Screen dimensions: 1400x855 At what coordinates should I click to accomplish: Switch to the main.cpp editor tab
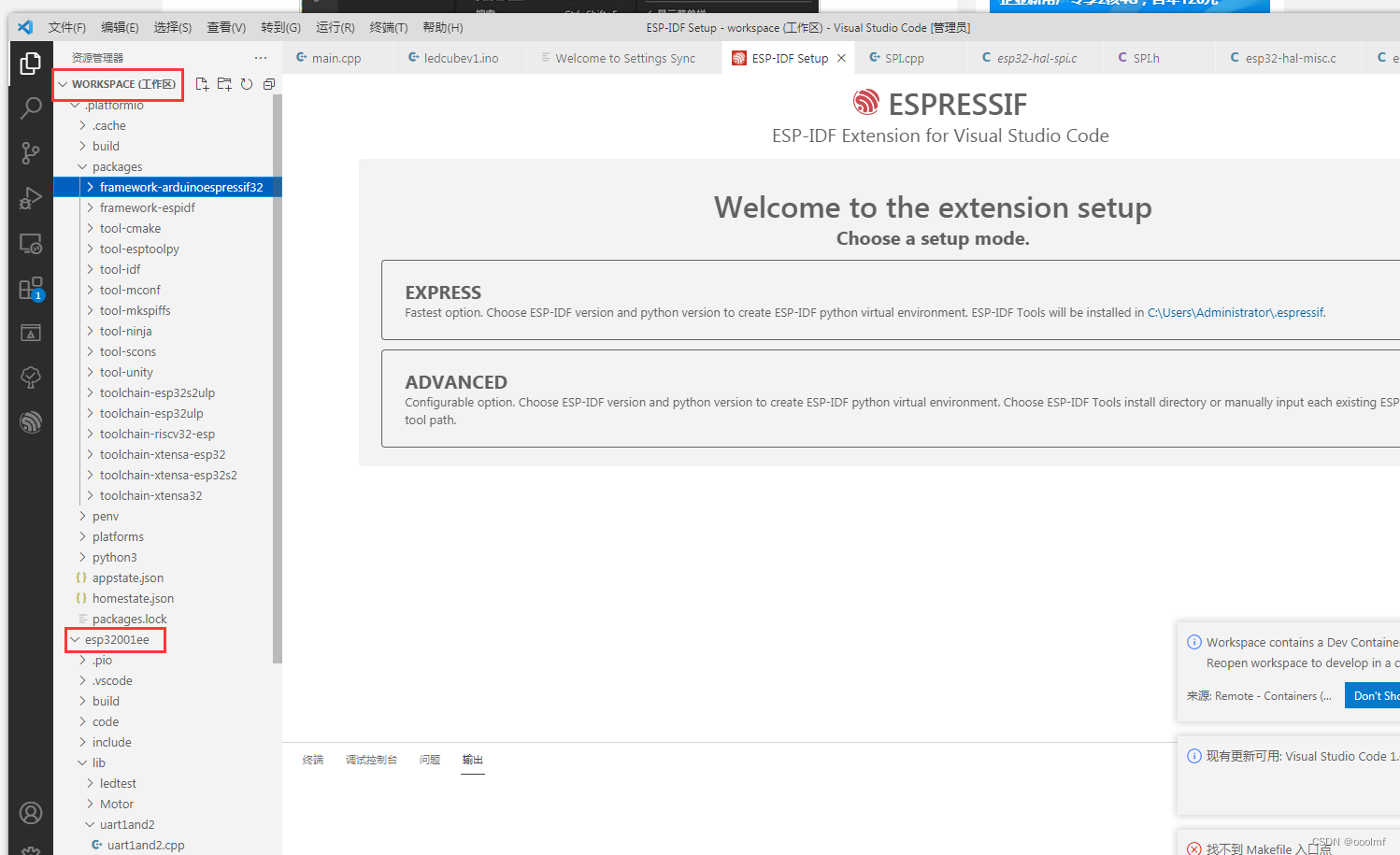(x=338, y=58)
